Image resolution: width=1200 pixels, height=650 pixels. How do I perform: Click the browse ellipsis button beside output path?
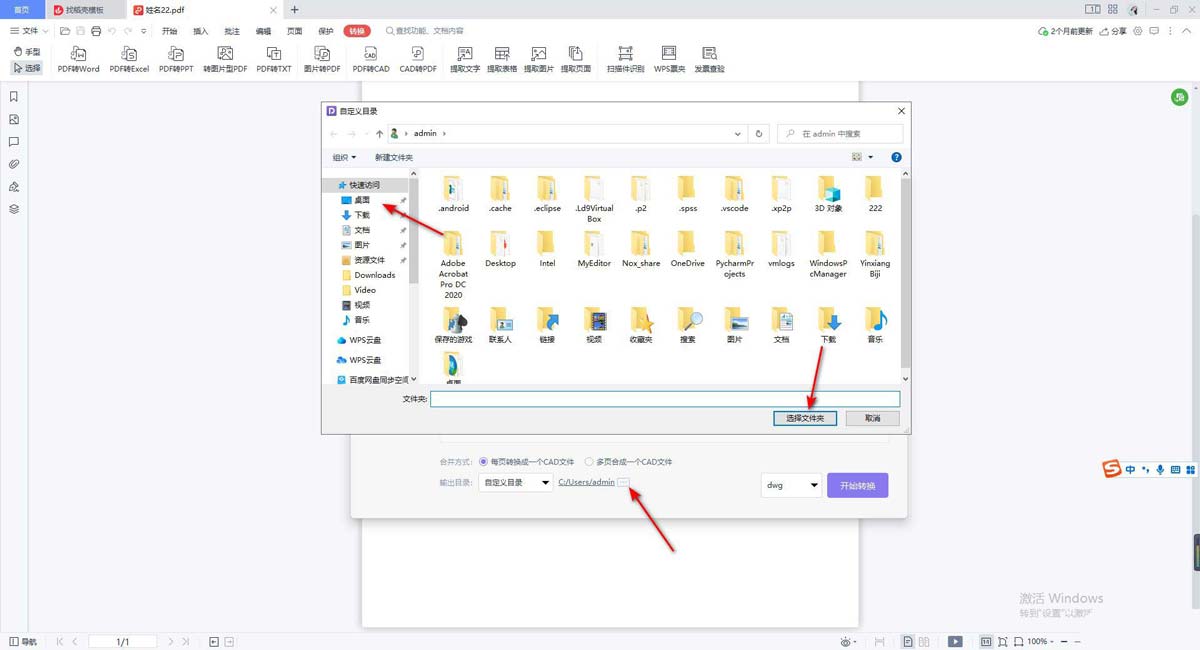(x=623, y=482)
